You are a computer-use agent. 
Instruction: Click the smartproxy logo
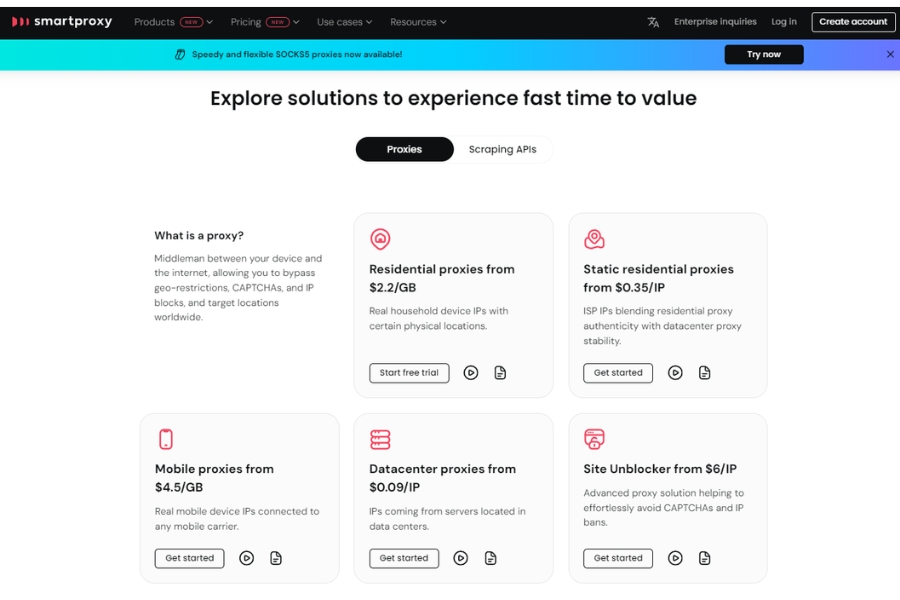(x=62, y=22)
